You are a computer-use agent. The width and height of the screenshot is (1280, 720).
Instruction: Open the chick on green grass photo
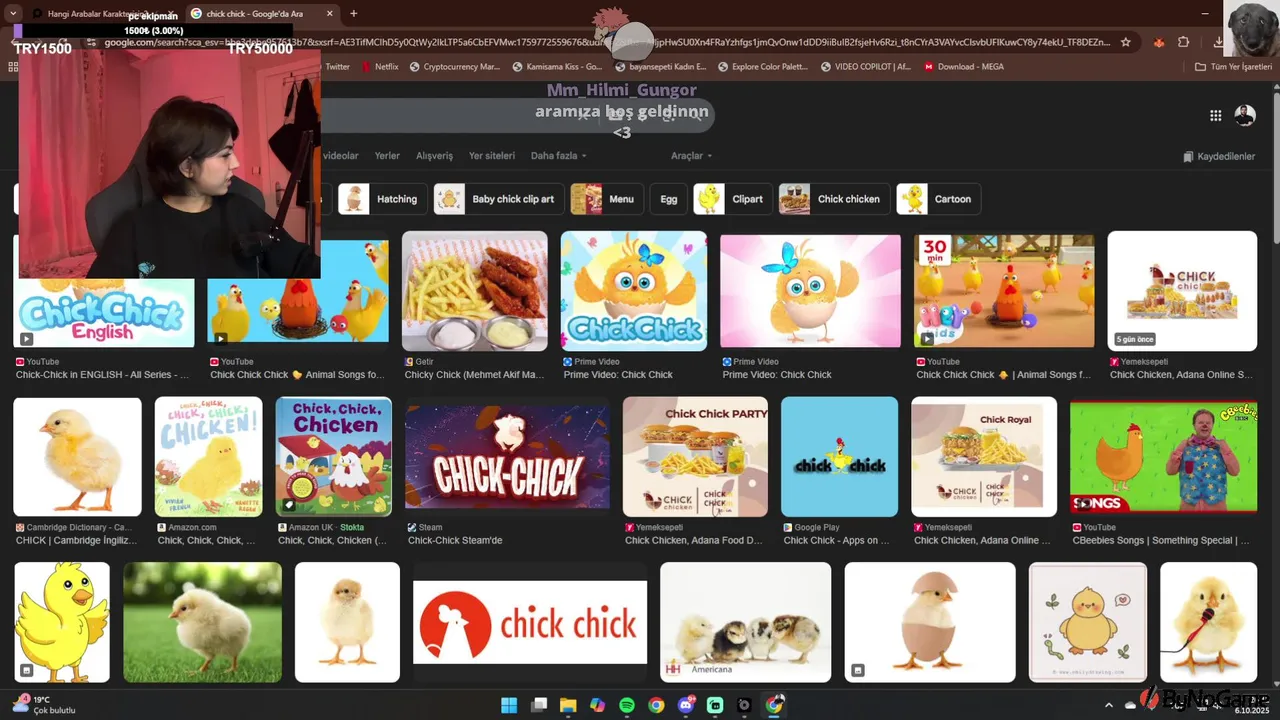click(202, 622)
